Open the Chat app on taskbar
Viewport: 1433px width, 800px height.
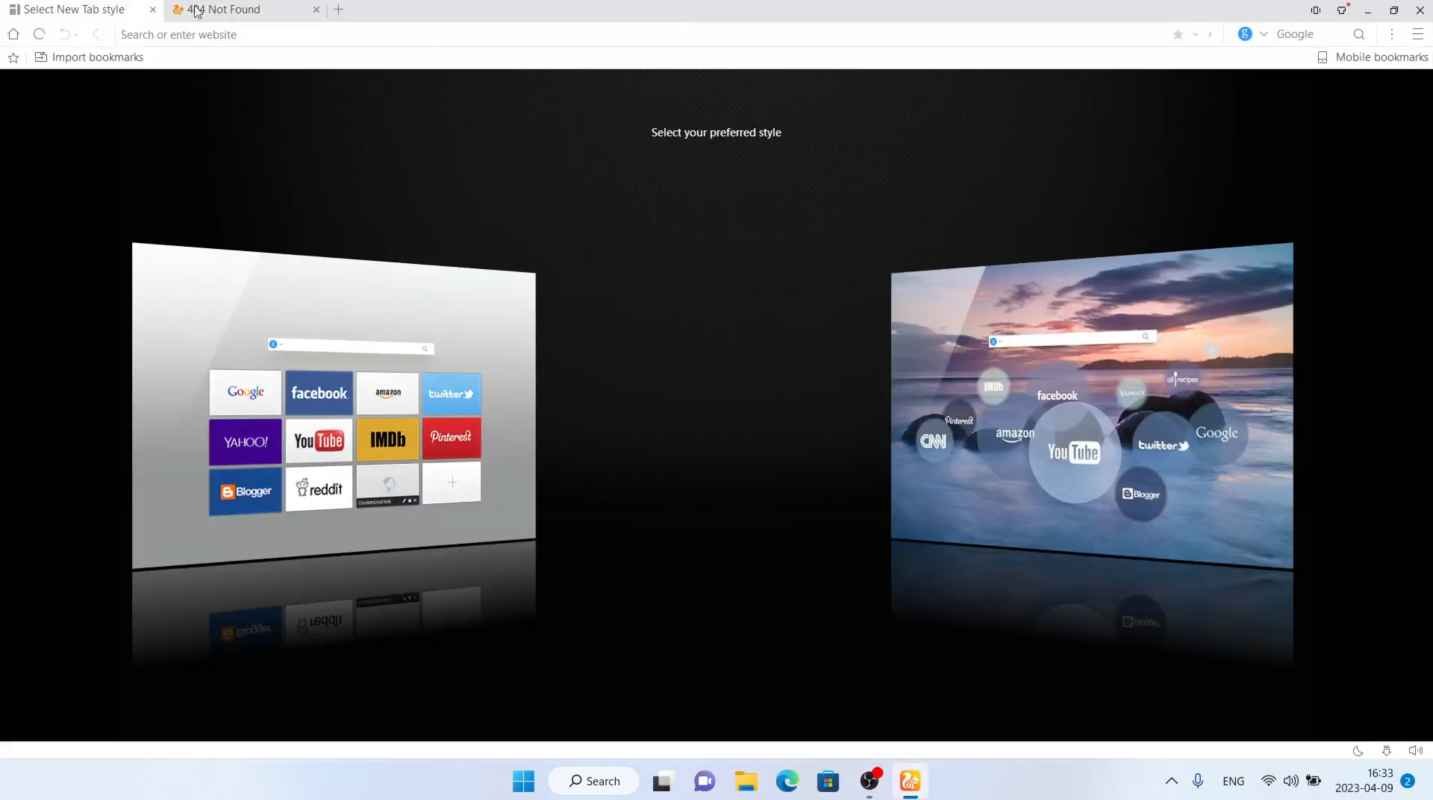(704, 781)
